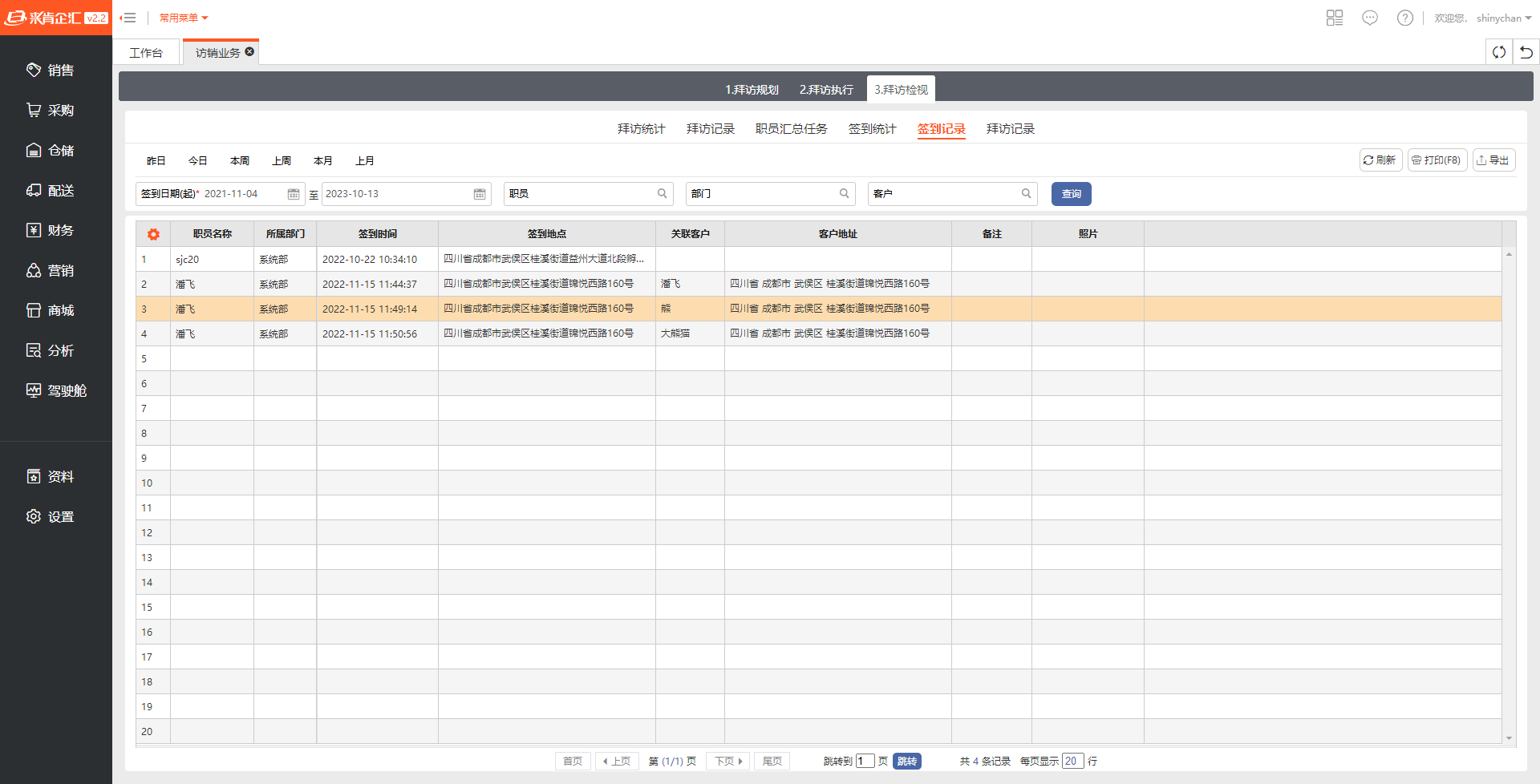Switch to the 工作台 tab

pyautogui.click(x=146, y=52)
